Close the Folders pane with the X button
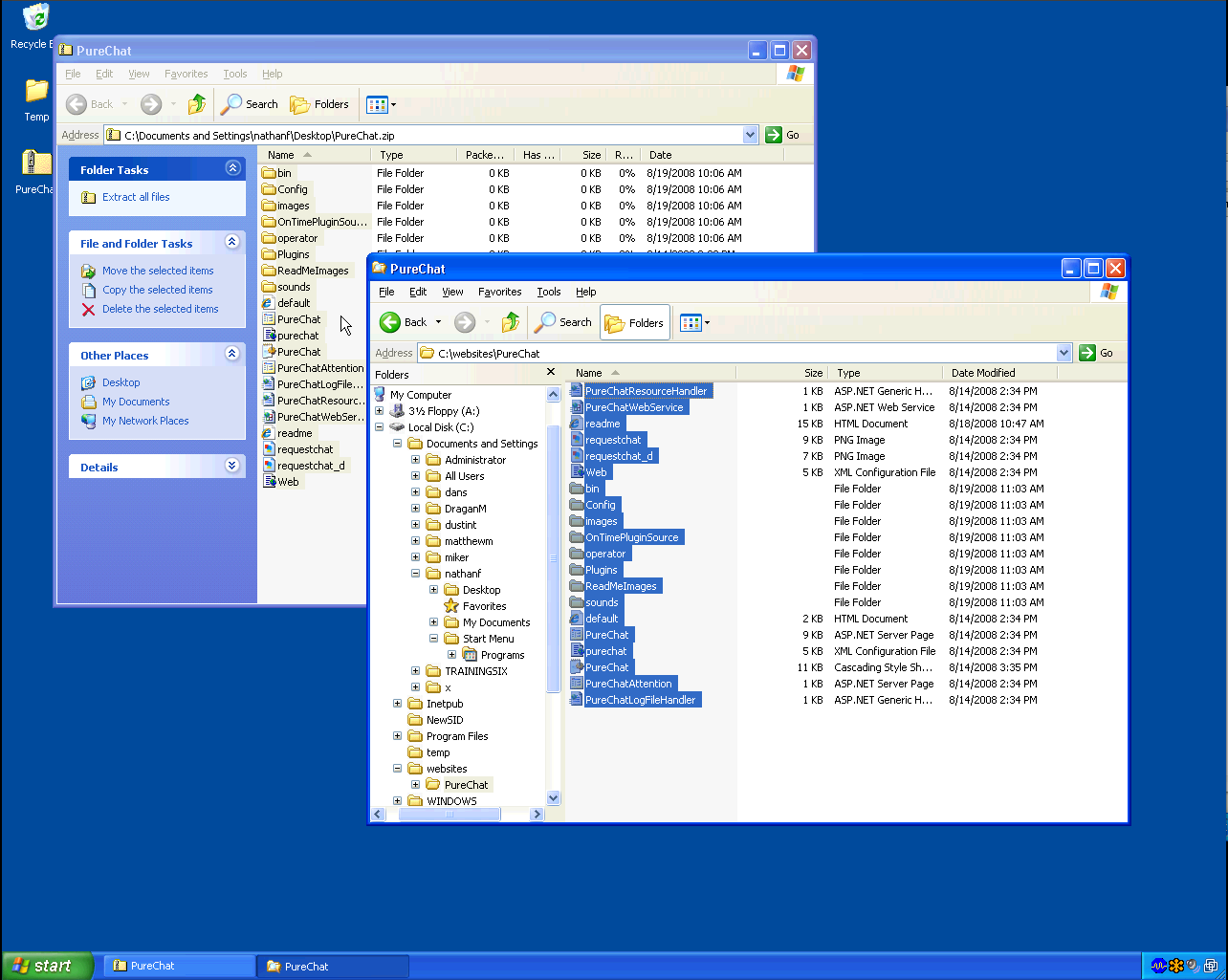Image resolution: width=1228 pixels, height=980 pixels. coord(551,373)
